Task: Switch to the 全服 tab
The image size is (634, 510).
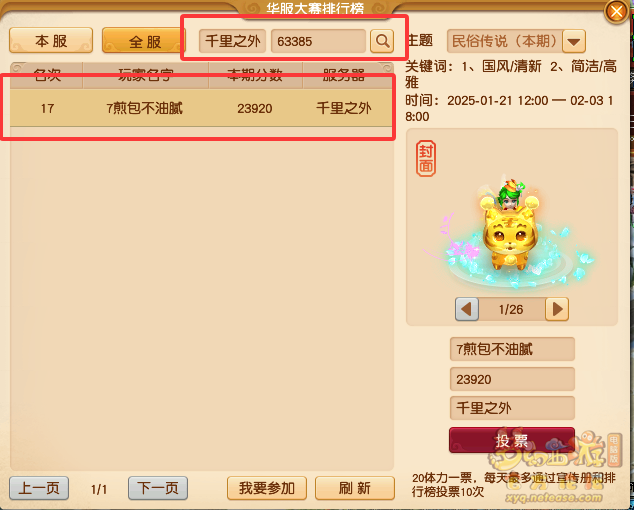Action: (142, 40)
